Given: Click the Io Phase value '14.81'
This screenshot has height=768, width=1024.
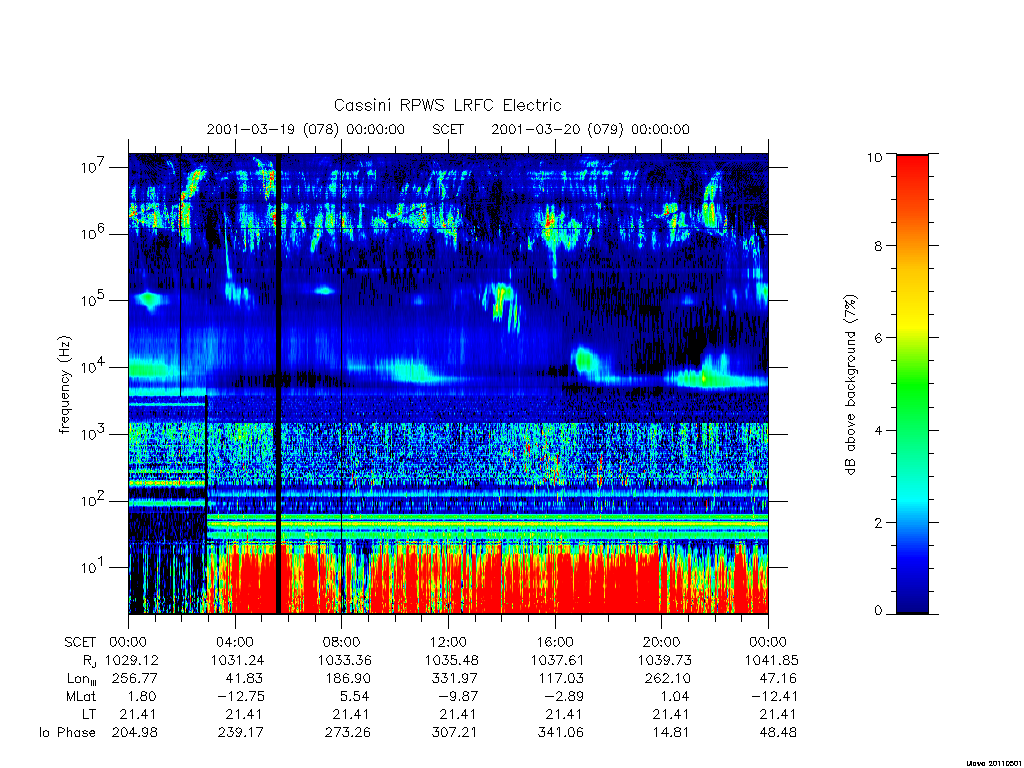Looking at the screenshot, I should [671, 733].
